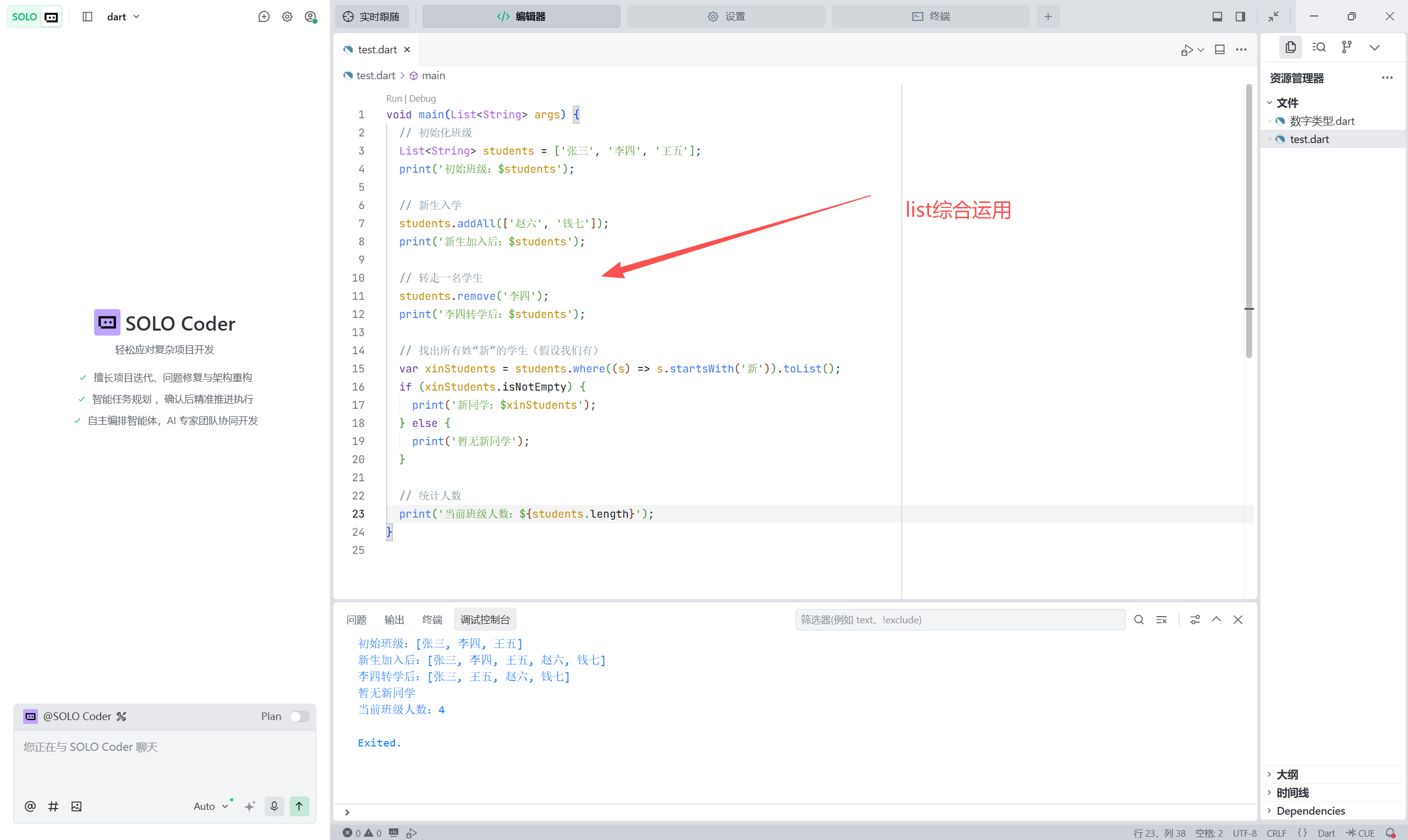Click the microphone voice input icon
1408x840 pixels.
pyautogui.click(x=274, y=806)
